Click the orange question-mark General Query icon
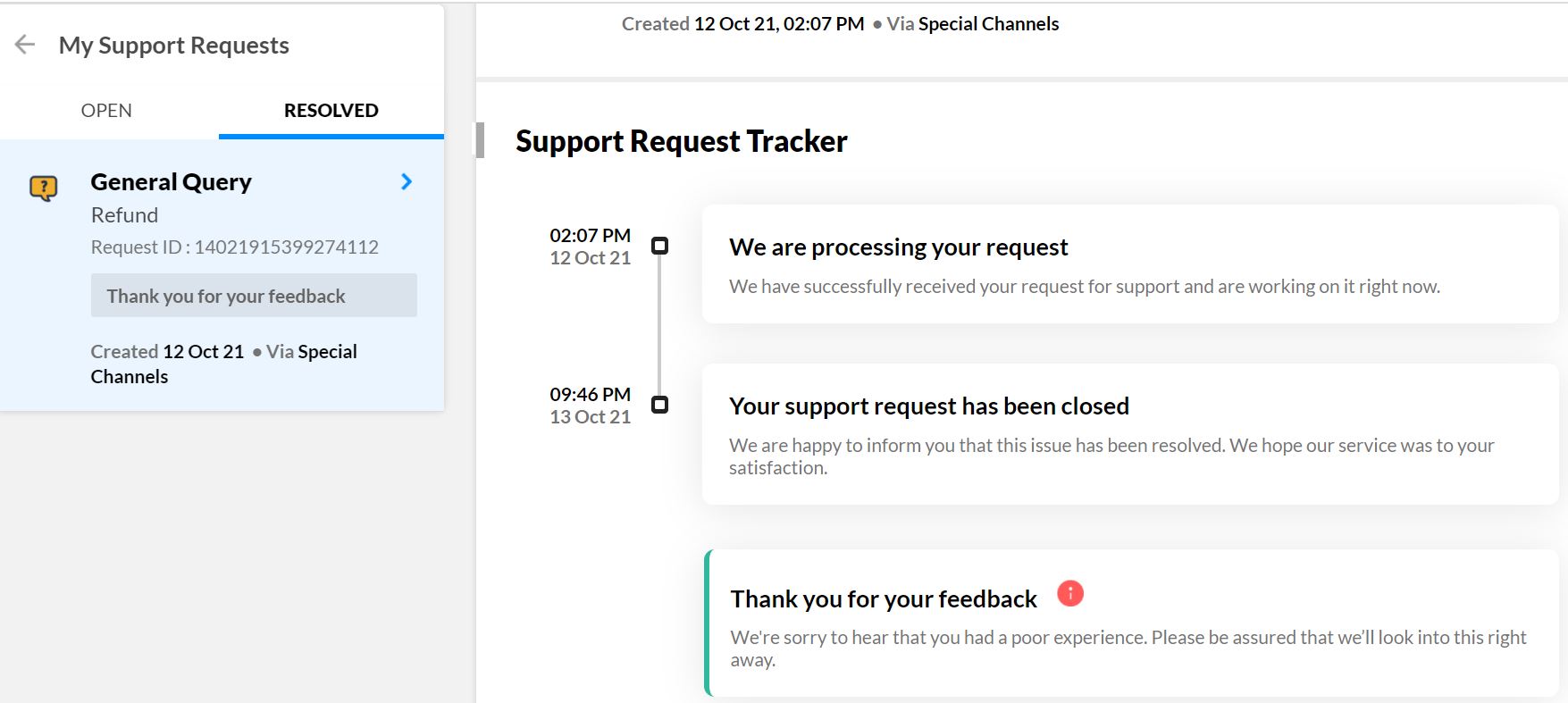Viewport: 1568px width, 703px height. (43, 188)
